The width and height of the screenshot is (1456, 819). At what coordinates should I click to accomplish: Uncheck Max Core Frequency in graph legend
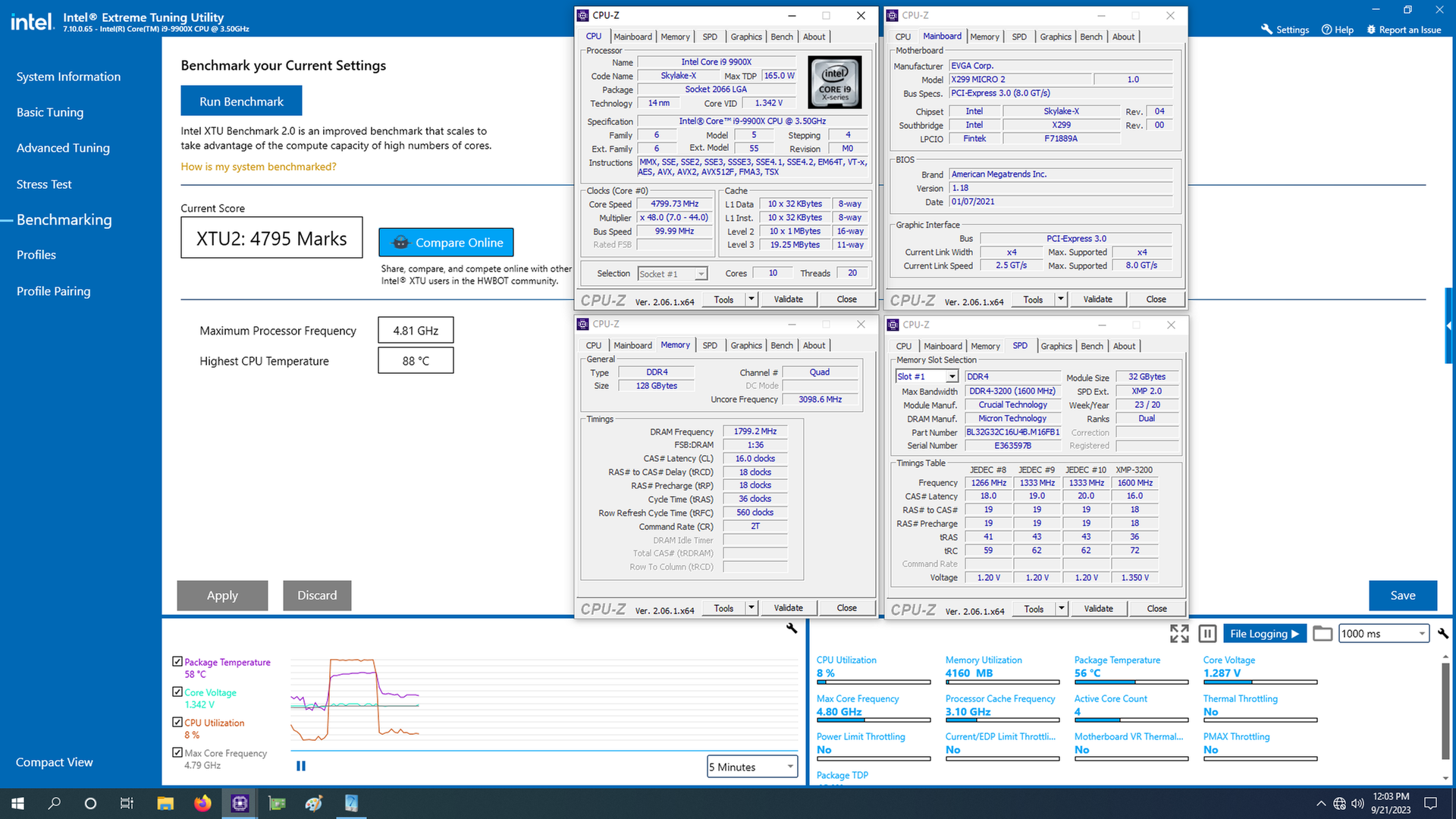[x=177, y=752]
